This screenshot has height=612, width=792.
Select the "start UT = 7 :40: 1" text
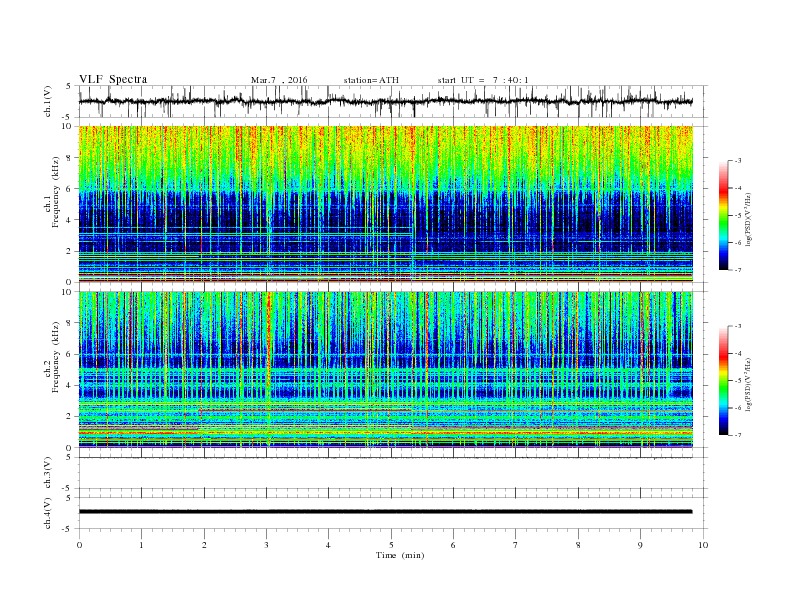pos(483,80)
